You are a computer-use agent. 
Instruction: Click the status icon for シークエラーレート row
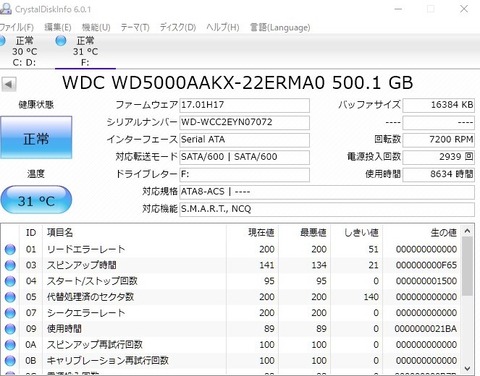click(x=10, y=313)
